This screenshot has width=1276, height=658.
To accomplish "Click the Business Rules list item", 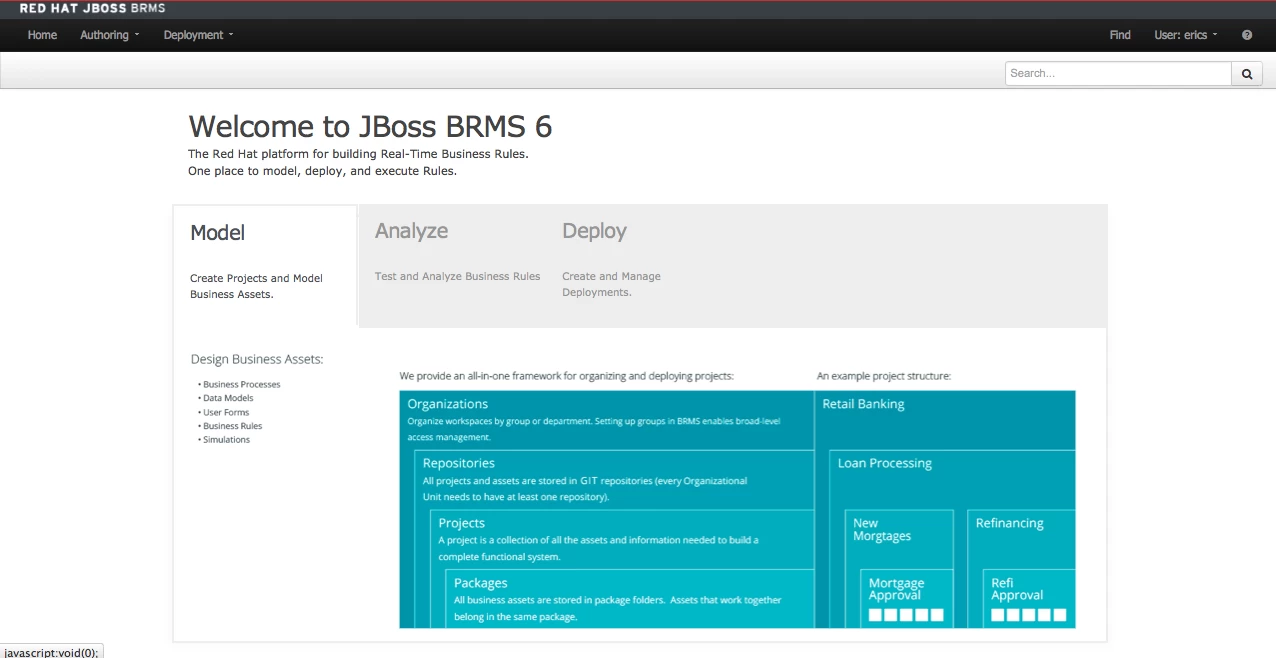I will [x=232, y=426].
